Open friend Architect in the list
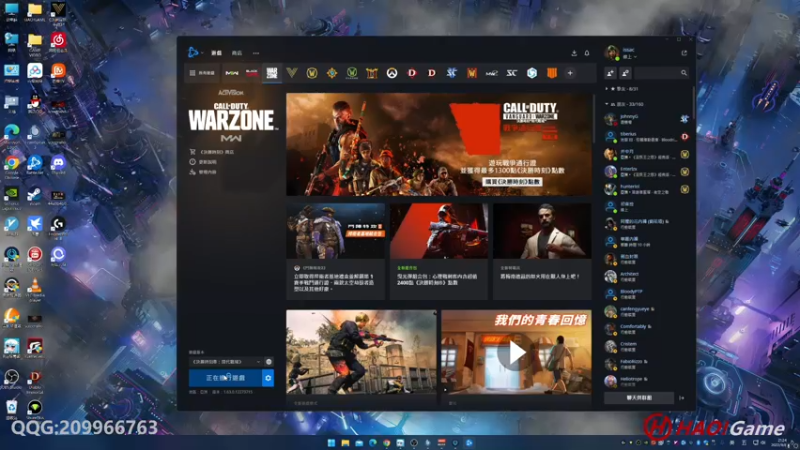 coord(646,277)
